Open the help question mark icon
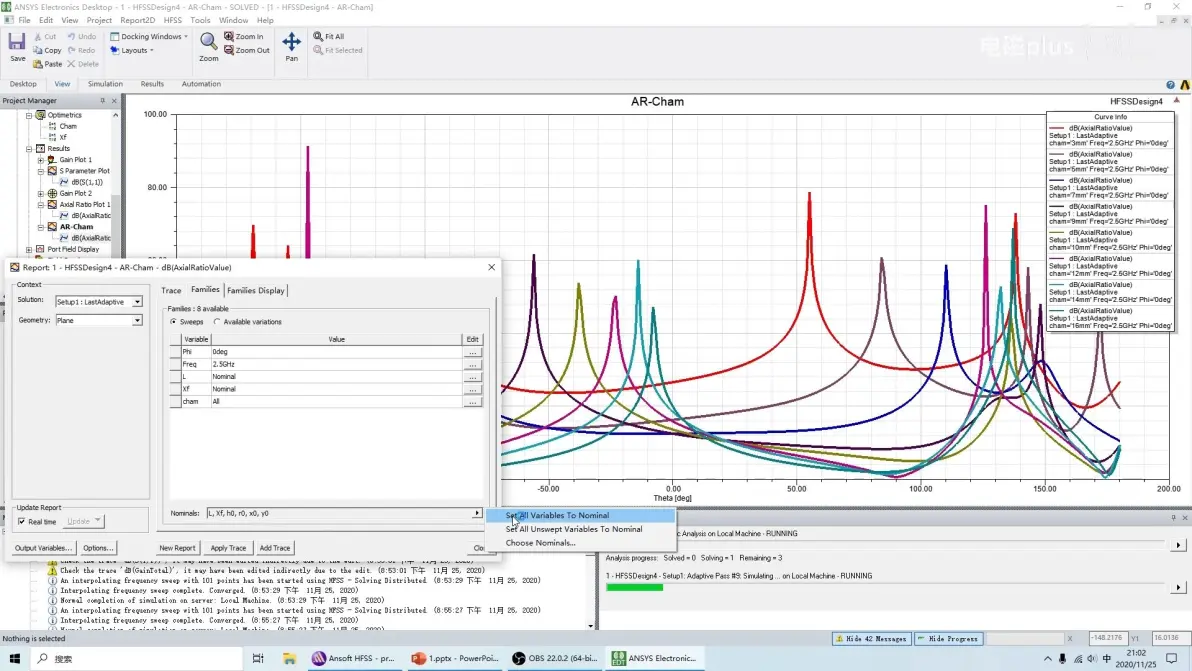 [1171, 84]
